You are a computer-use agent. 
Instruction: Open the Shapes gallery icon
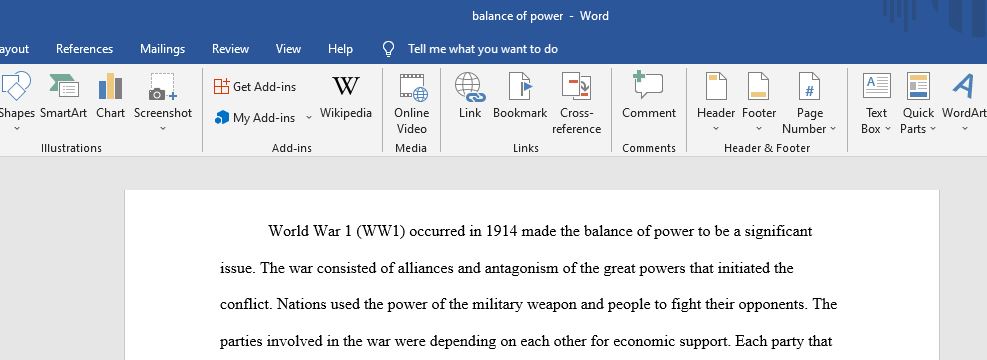(15, 86)
